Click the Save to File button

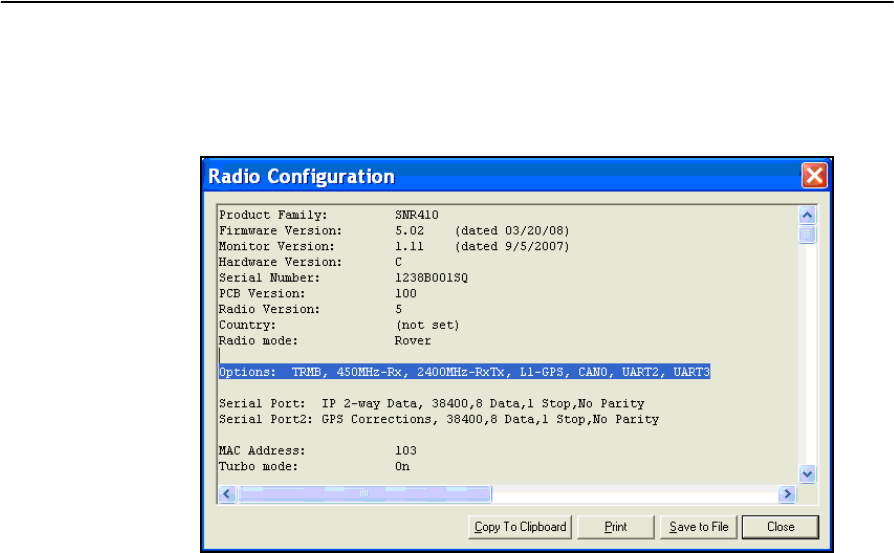pyautogui.click(x=699, y=527)
